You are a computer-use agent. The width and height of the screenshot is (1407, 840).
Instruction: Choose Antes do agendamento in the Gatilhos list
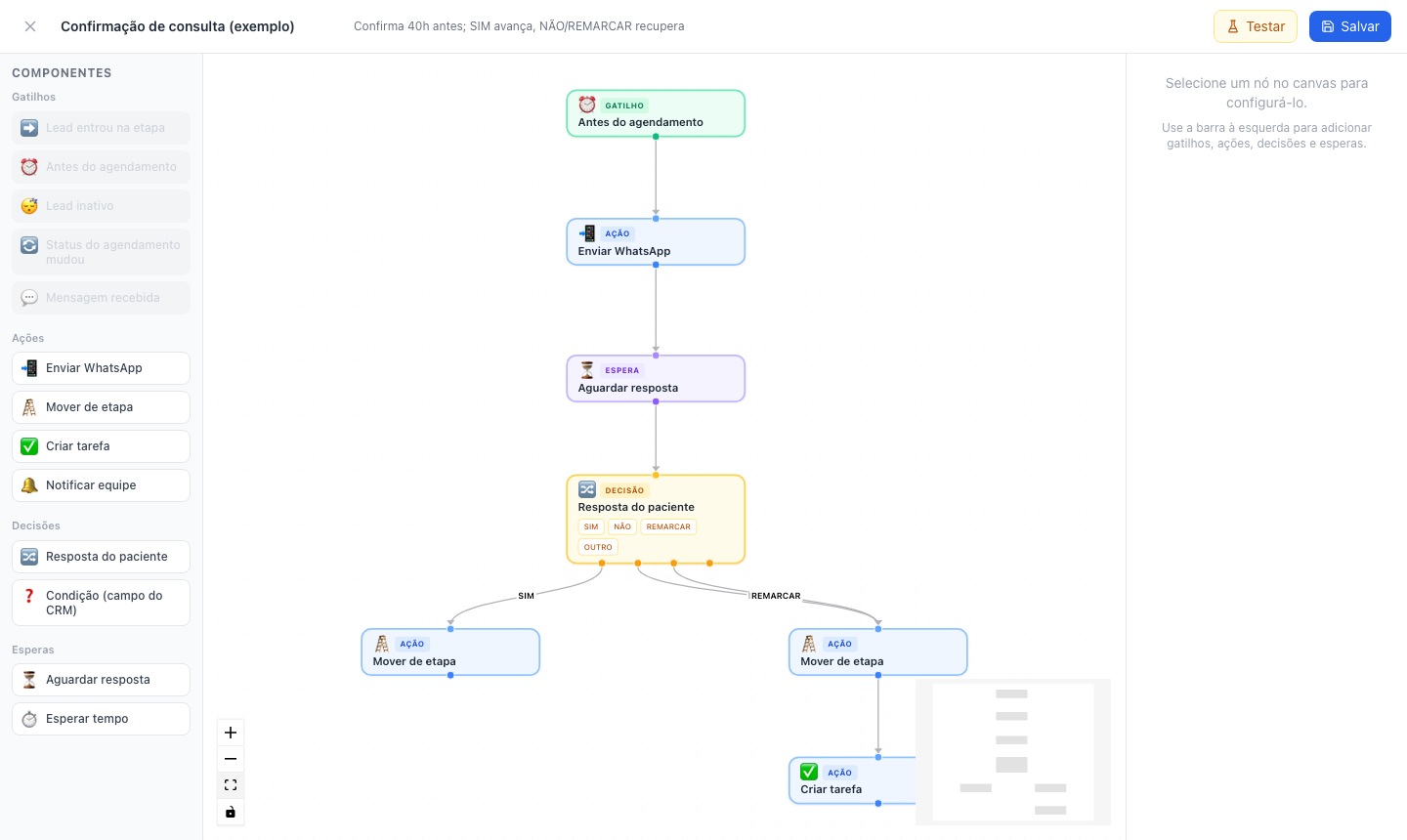[x=101, y=167]
